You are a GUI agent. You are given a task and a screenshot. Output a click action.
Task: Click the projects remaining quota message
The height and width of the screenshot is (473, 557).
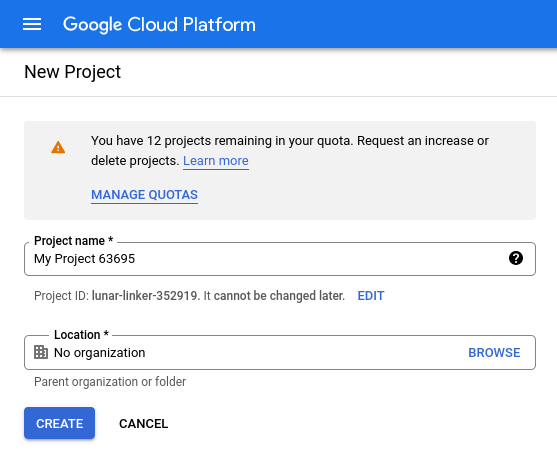point(290,151)
